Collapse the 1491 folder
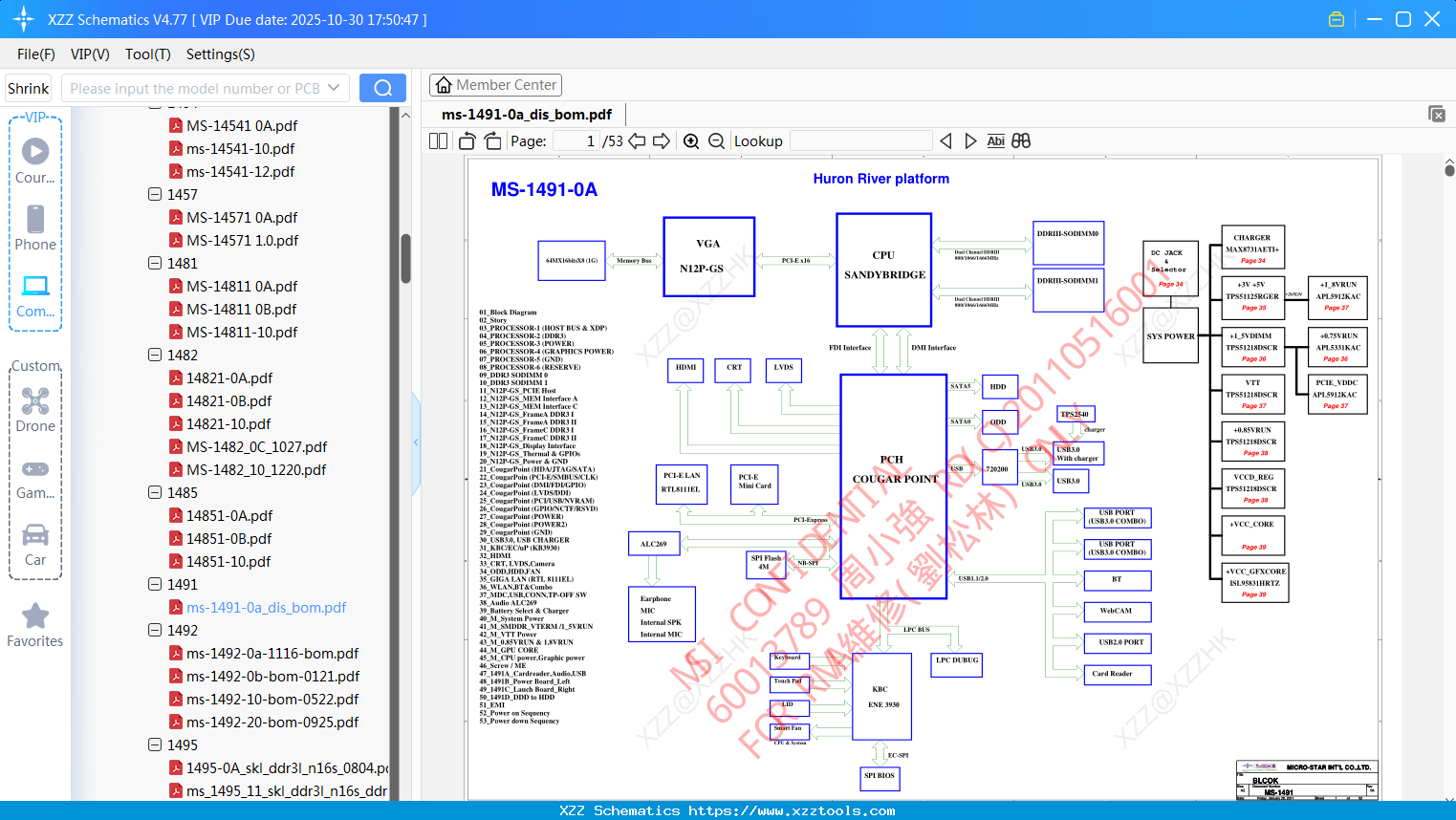Screen dimensions: 1456x820 coord(155,584)
